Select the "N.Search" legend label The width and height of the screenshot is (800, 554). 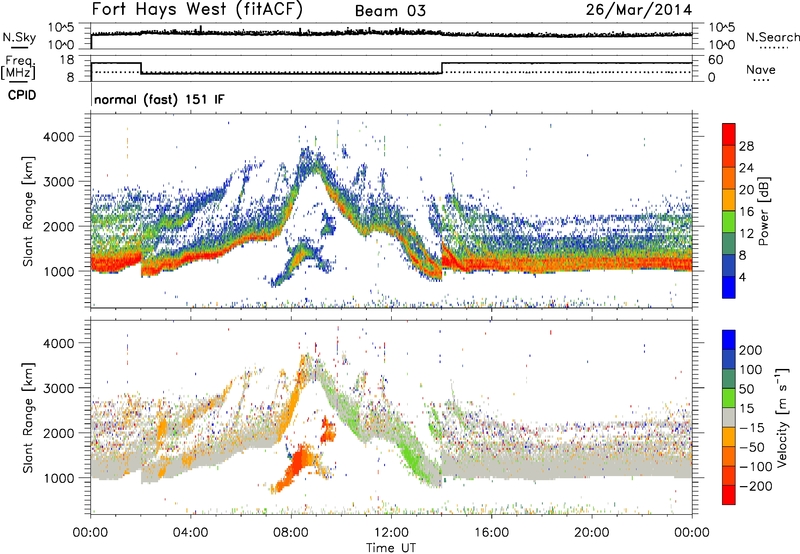coord(773,37)
